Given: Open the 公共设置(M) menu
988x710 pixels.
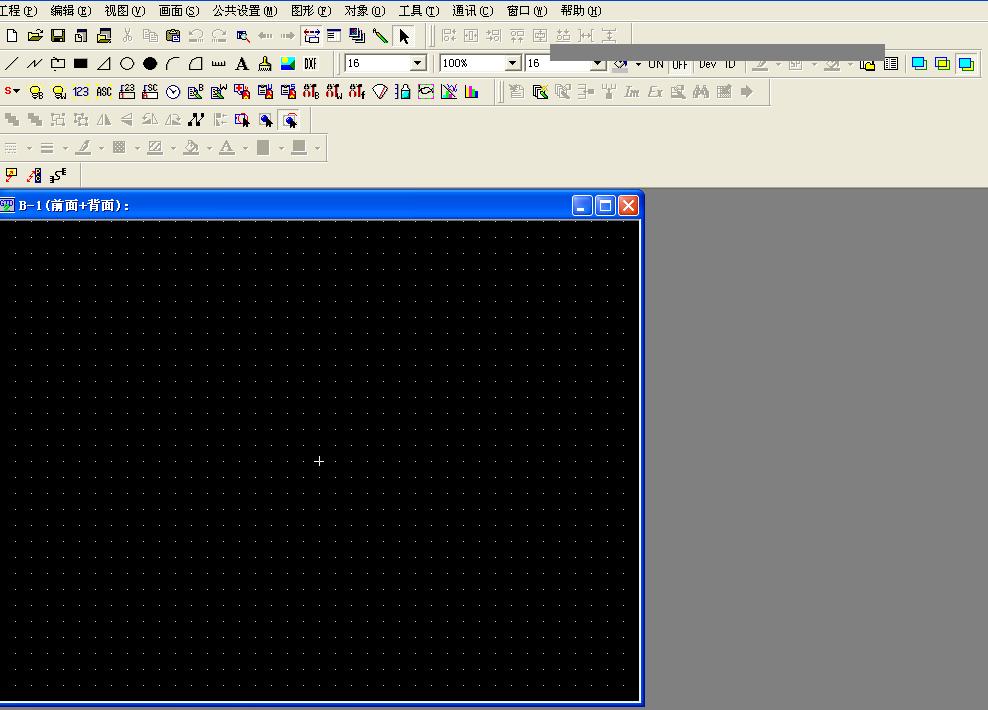Looking at the screenshot, I should 244,11.
